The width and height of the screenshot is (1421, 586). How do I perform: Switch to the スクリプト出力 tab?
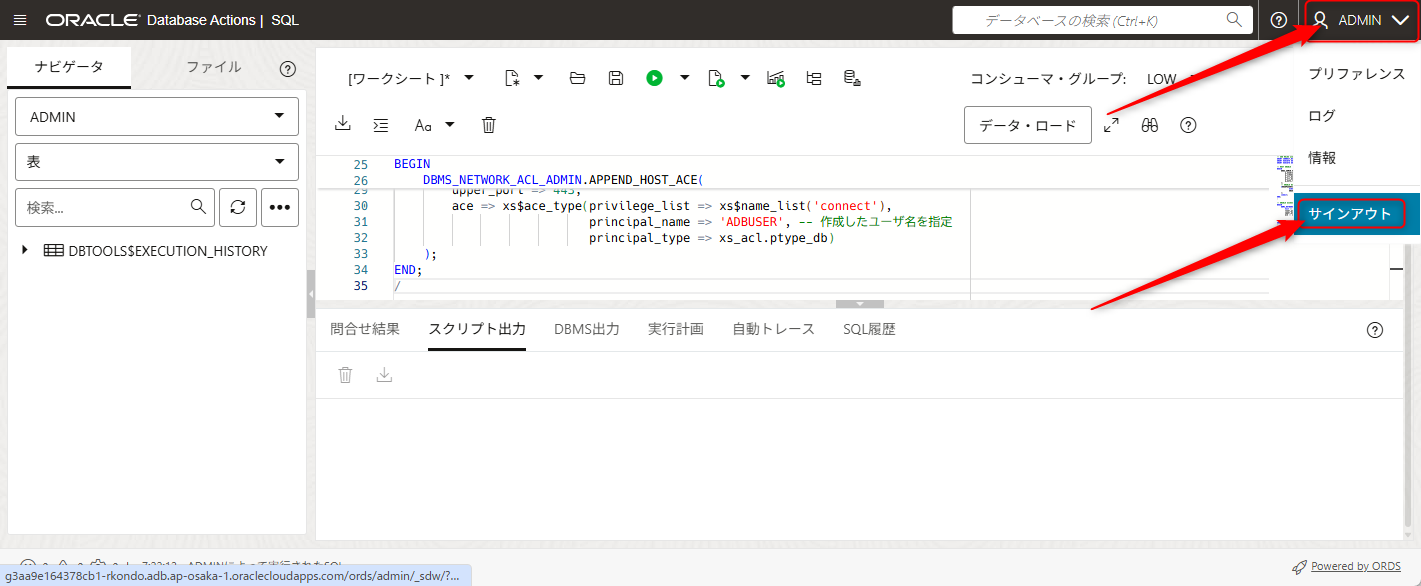(x=477, y=329)
